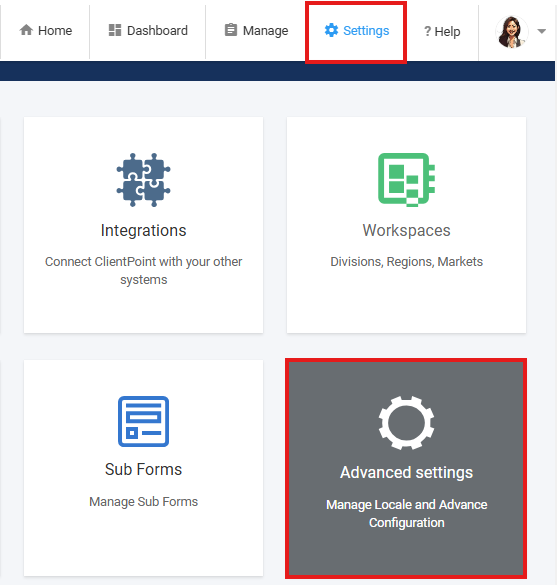The height and width of the screenshot is (585, 557).
Task: Open the ? Help link
Action: tap(442, 32)
